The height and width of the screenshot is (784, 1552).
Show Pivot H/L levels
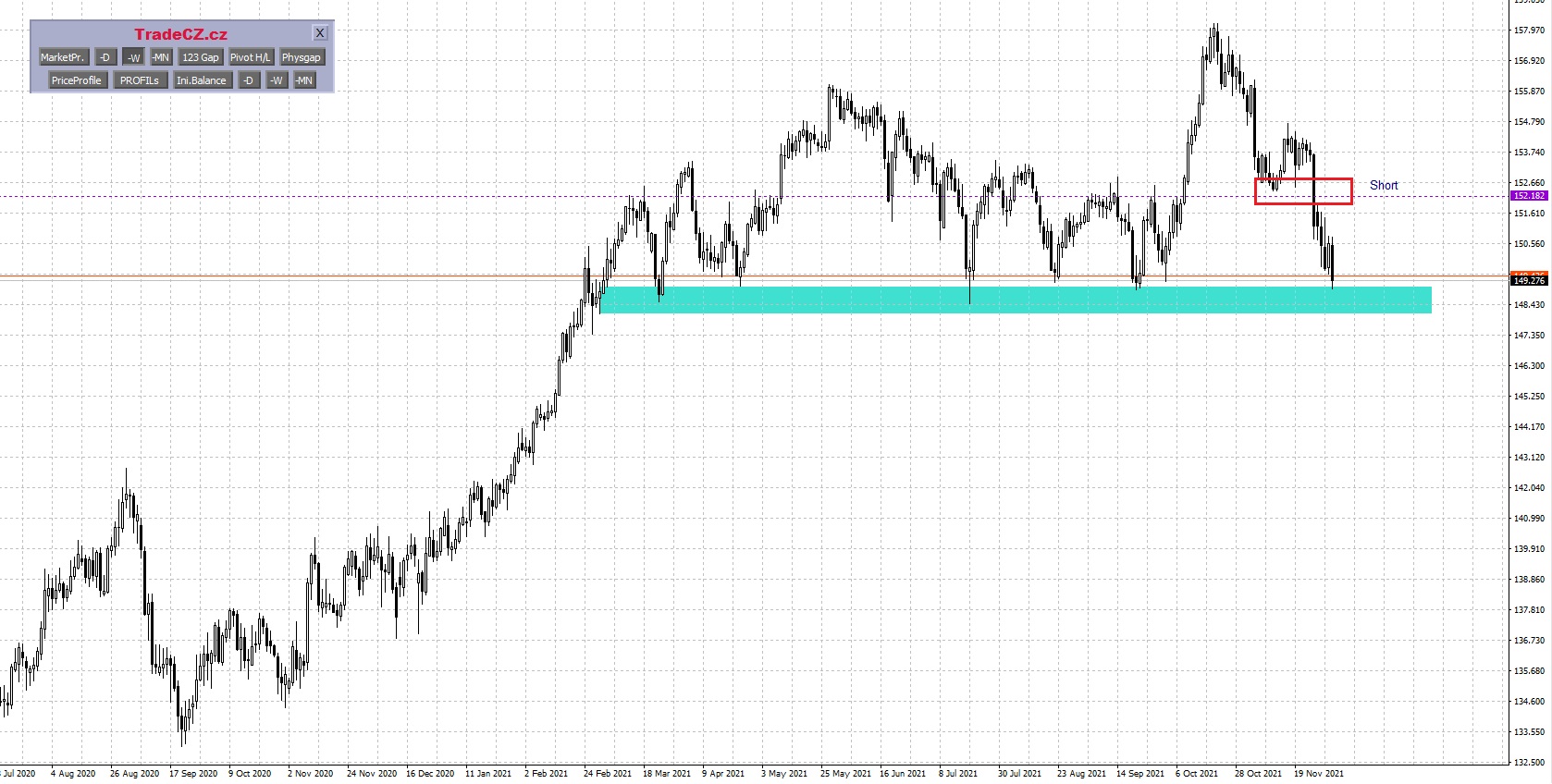[x=250, y=57]
